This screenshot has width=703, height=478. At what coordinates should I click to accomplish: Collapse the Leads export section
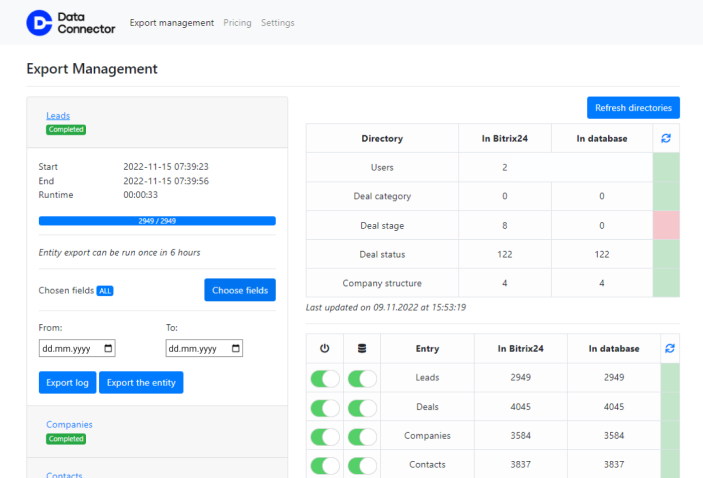click(x=58, y=116)
